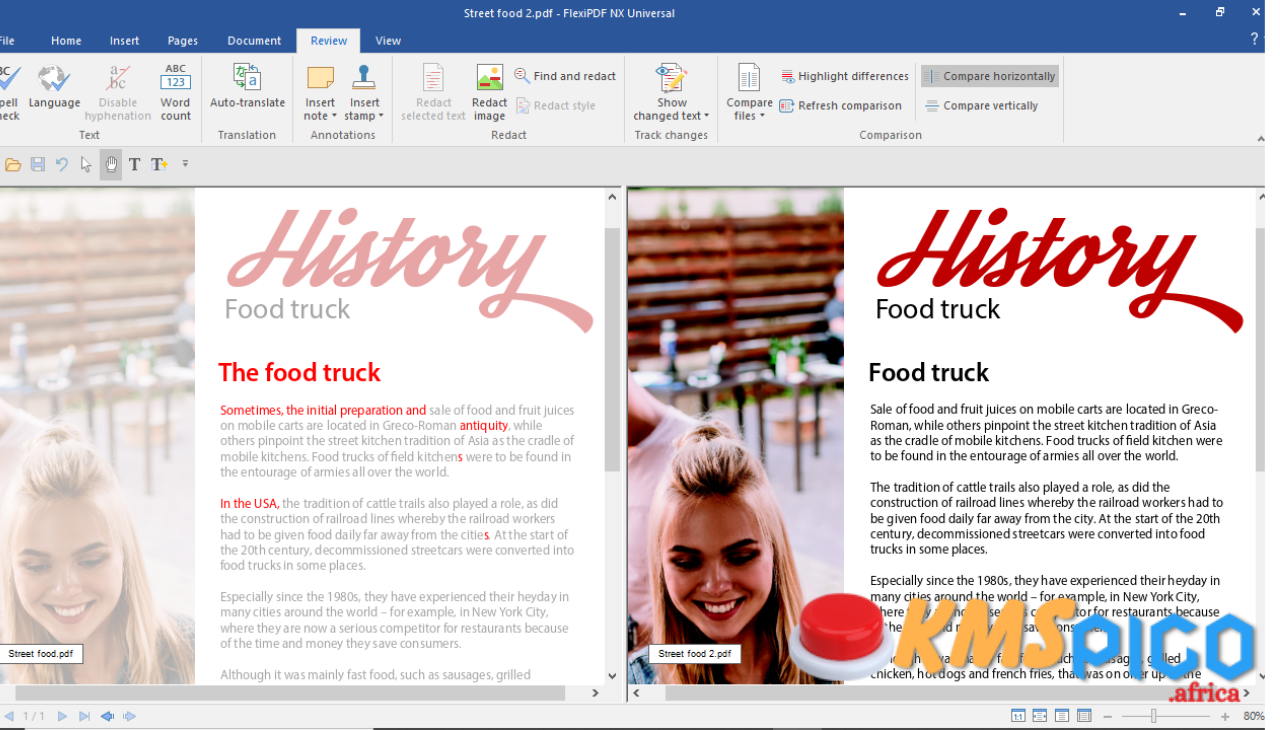The height and width of the screenshot is (730, 1280).
Task: Open the Language settings button
Action: pos(54,87)
